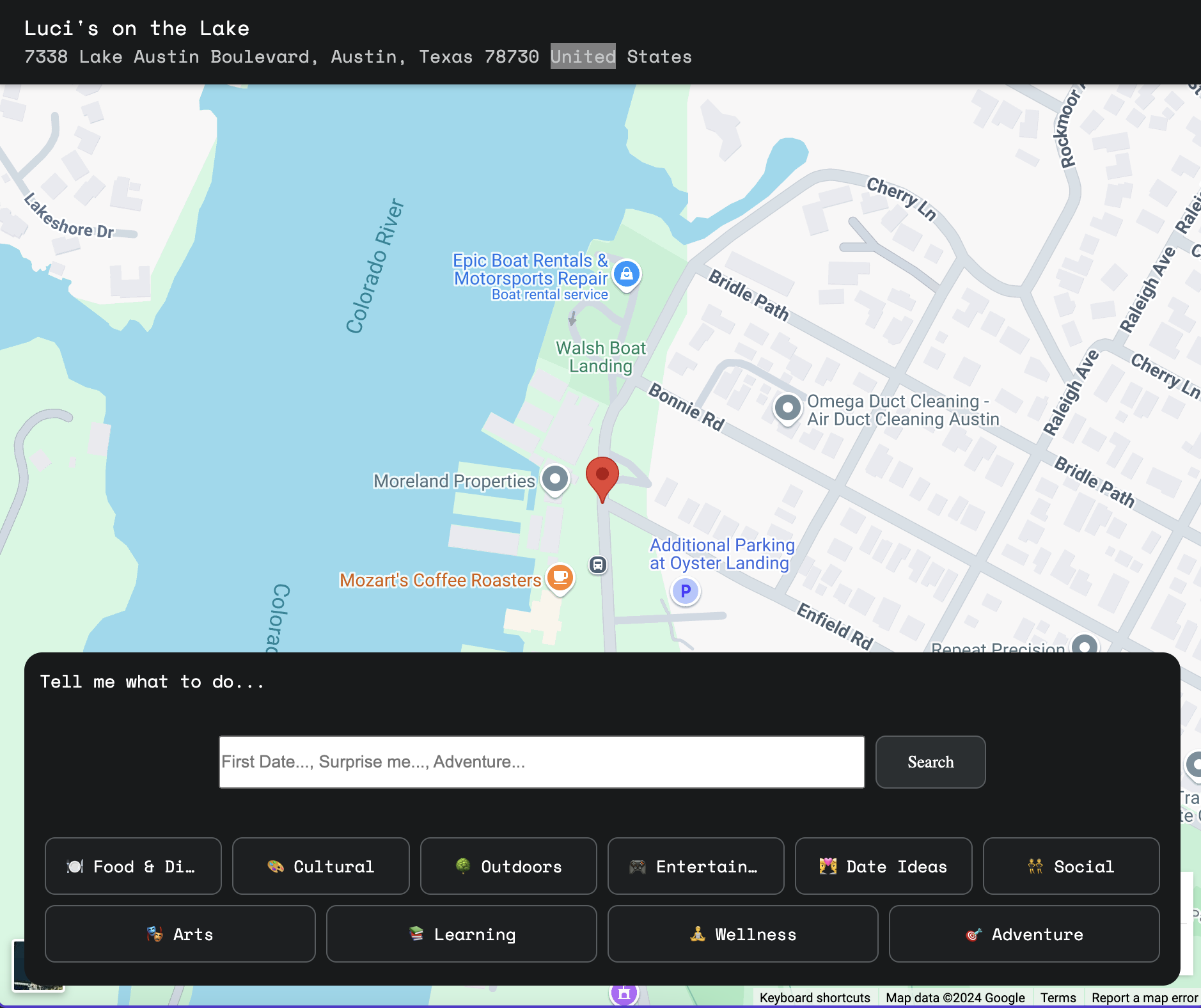Open the map Terms link
The width and height of the screenshot is (1201, 1008).
click(1058, 998)
